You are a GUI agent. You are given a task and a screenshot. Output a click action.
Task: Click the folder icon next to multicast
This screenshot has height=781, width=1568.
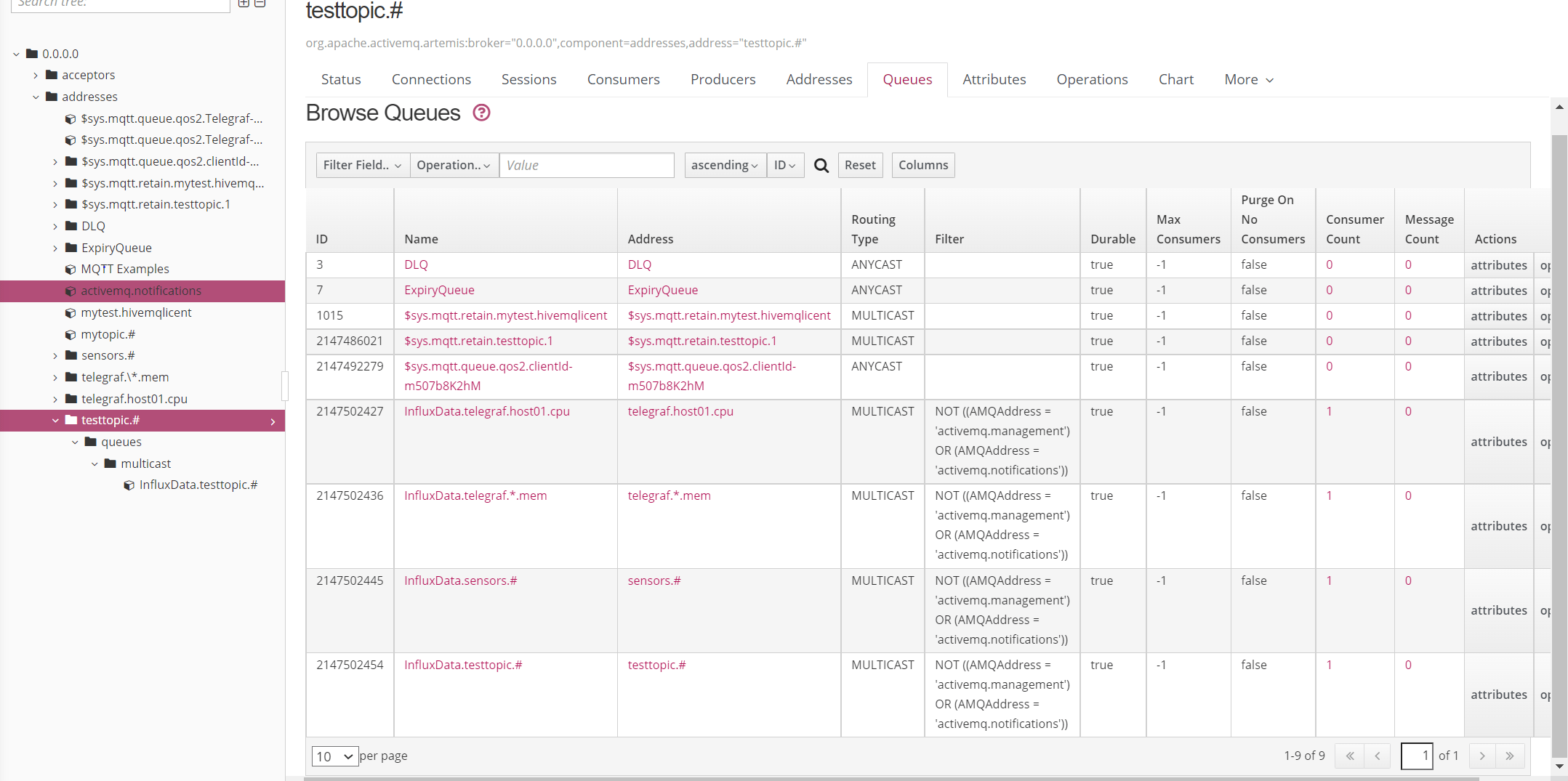coord(109,464)
